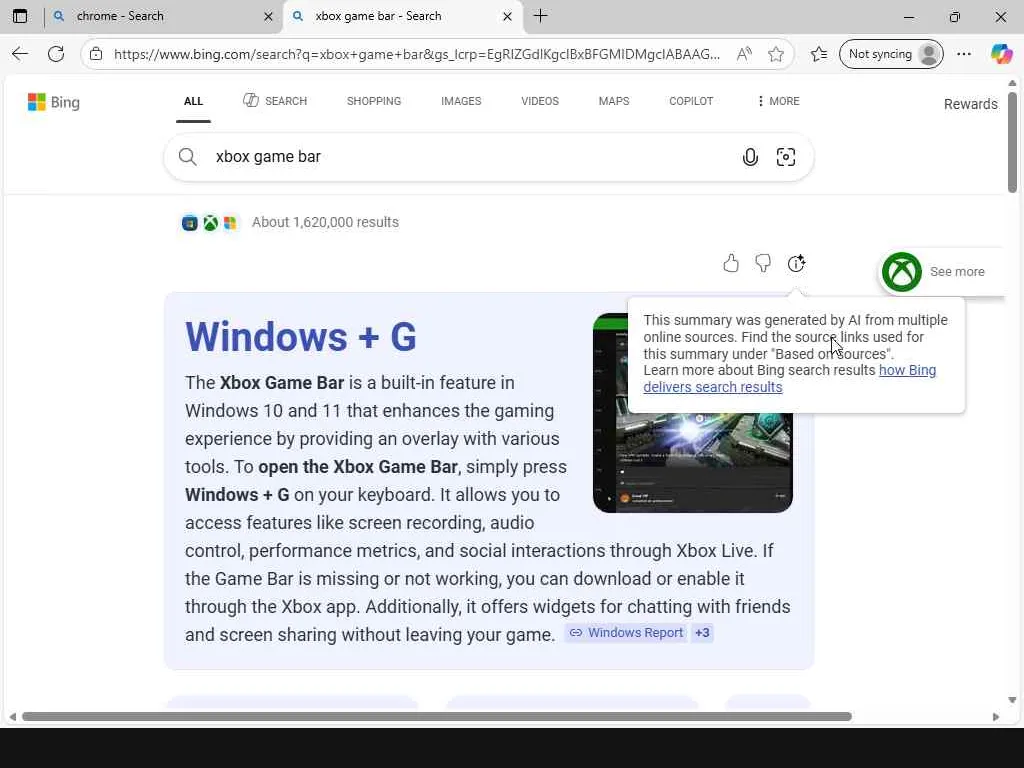
Task: Dislike the AI summary with thumbs down
Action: 763,263
